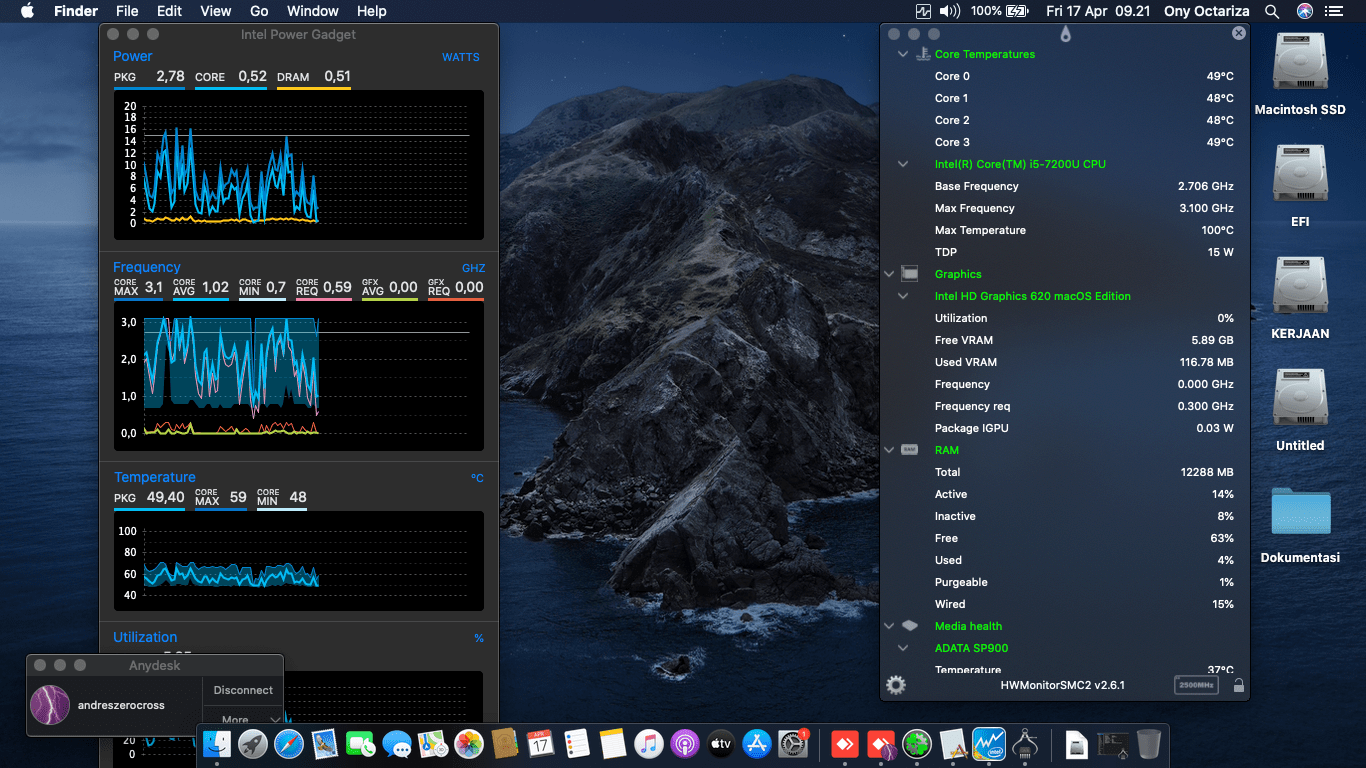Image resolution: width=1366 pixels, height=768 pixels.
Task: Collapse the Core Temperatures section
Action: click(903, 54)
